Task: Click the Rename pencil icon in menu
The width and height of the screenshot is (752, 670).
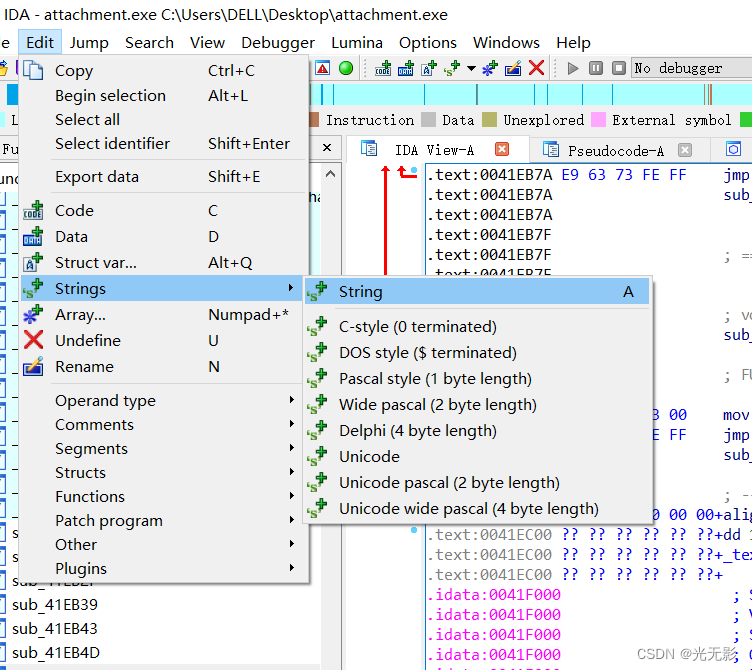Action: click(33, 366)
